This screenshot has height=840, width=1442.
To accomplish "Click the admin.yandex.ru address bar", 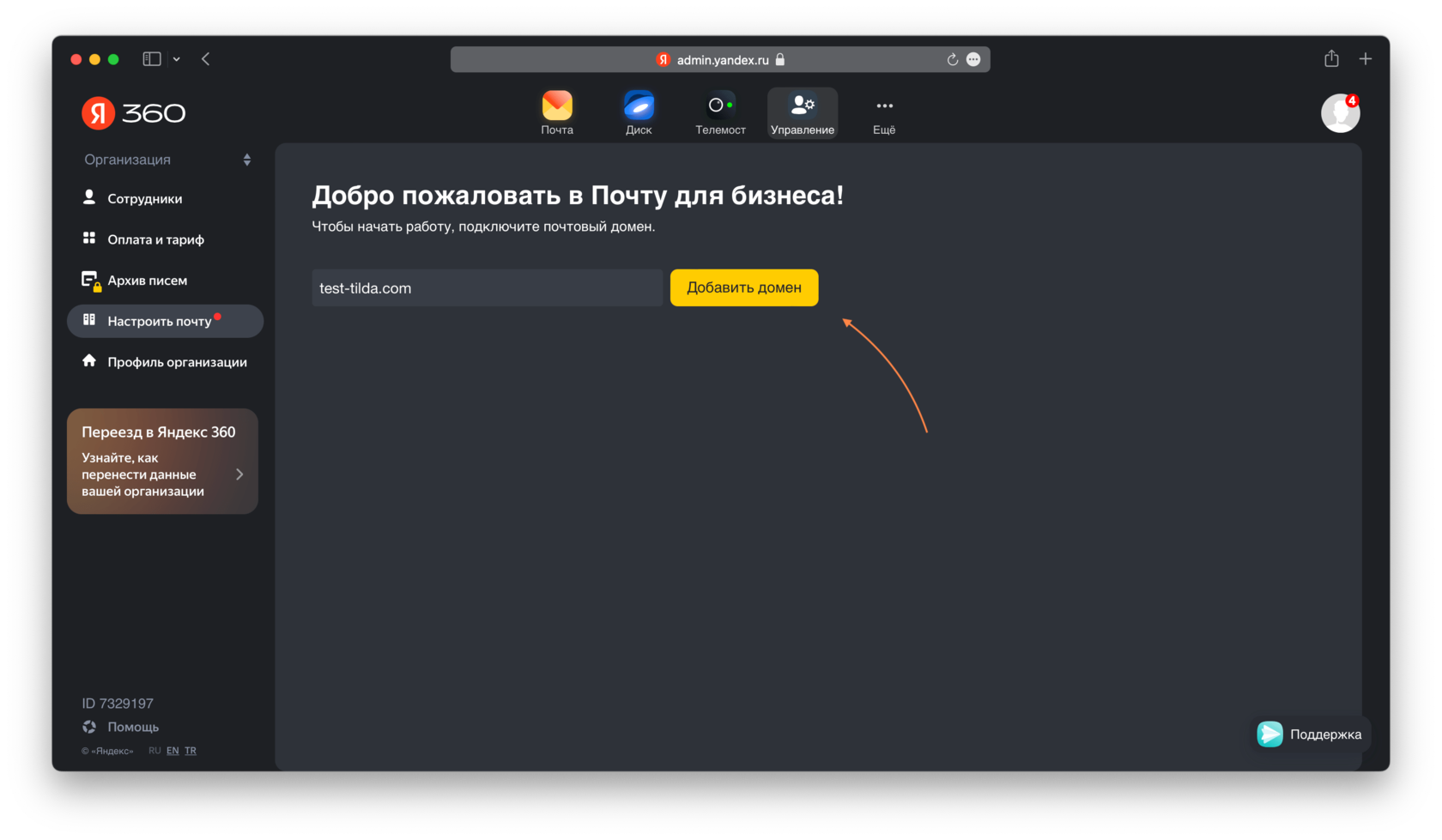I will click(x=720, y=59).
